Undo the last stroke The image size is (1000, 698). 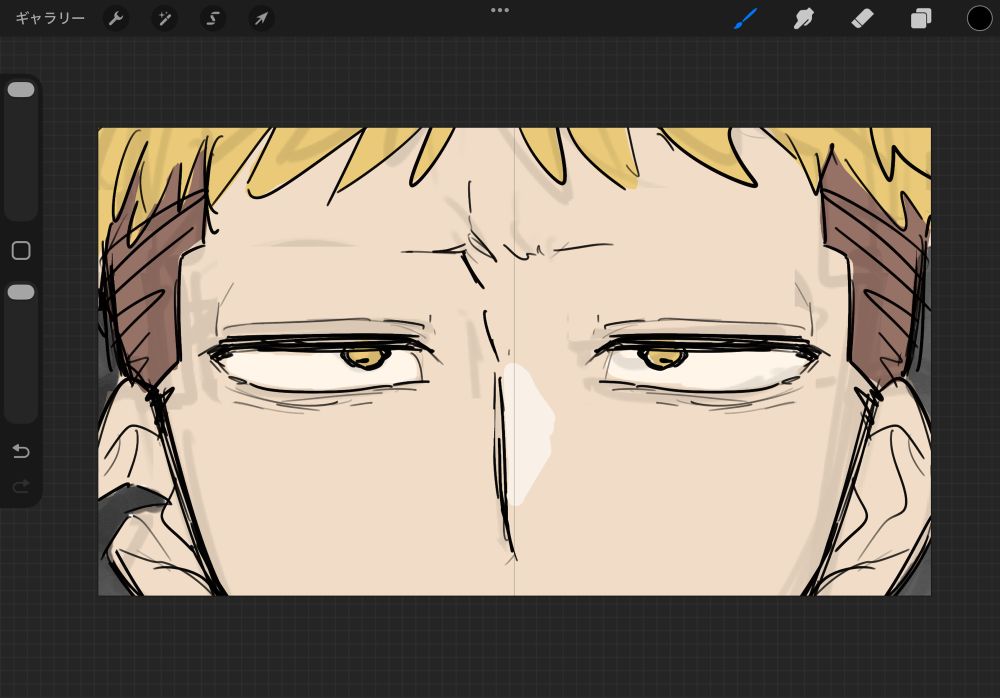click(x=21, y=451)
